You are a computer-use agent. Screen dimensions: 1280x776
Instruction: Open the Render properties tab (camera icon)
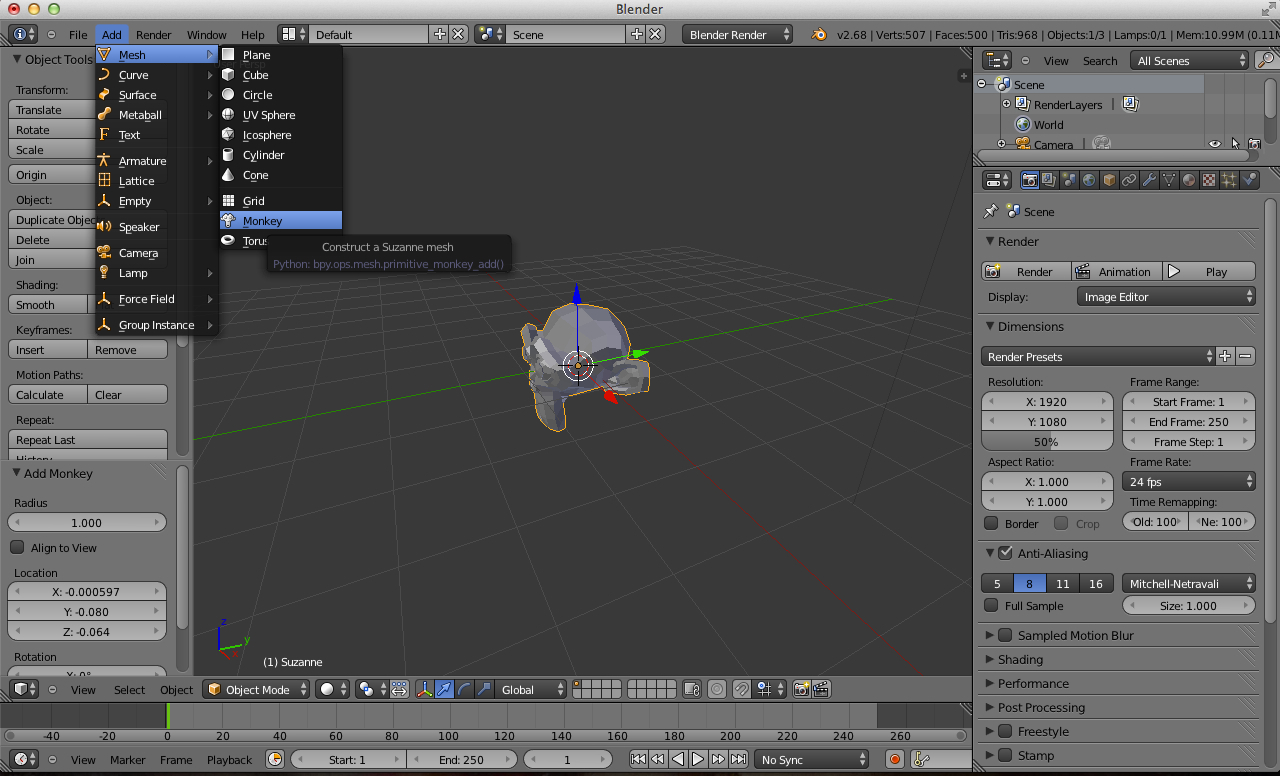(x=1029, y=180)
